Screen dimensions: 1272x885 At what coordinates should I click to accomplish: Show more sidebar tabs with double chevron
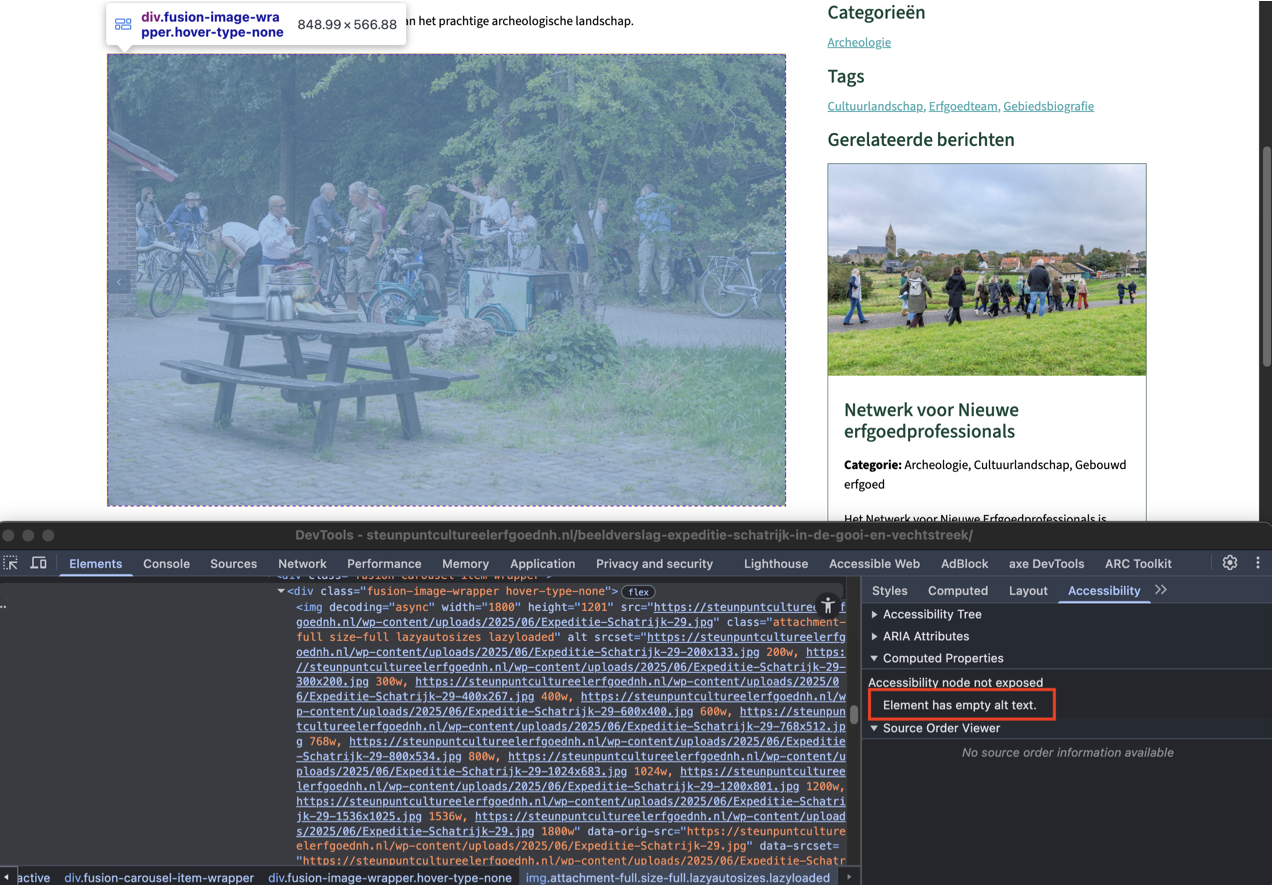1161,590
